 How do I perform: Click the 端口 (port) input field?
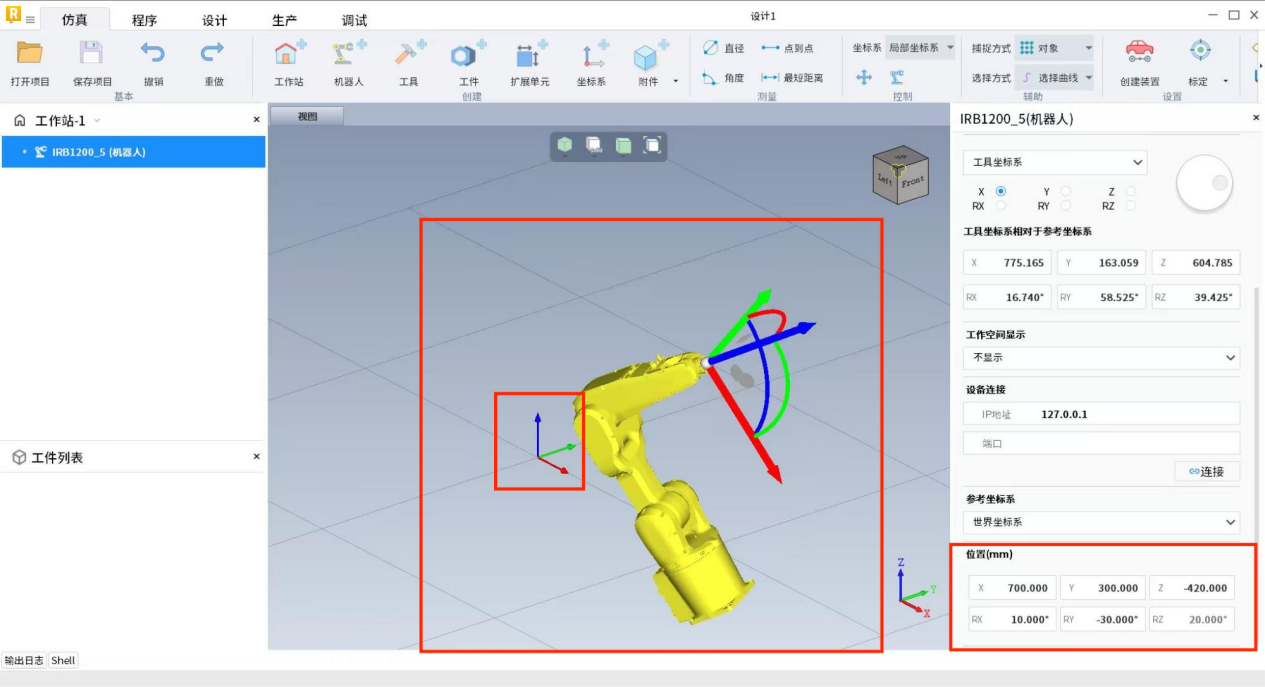click(x=1101, y=443)
